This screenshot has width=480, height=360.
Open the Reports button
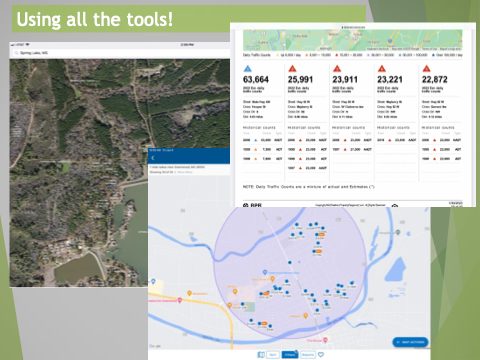coord(308,355)
